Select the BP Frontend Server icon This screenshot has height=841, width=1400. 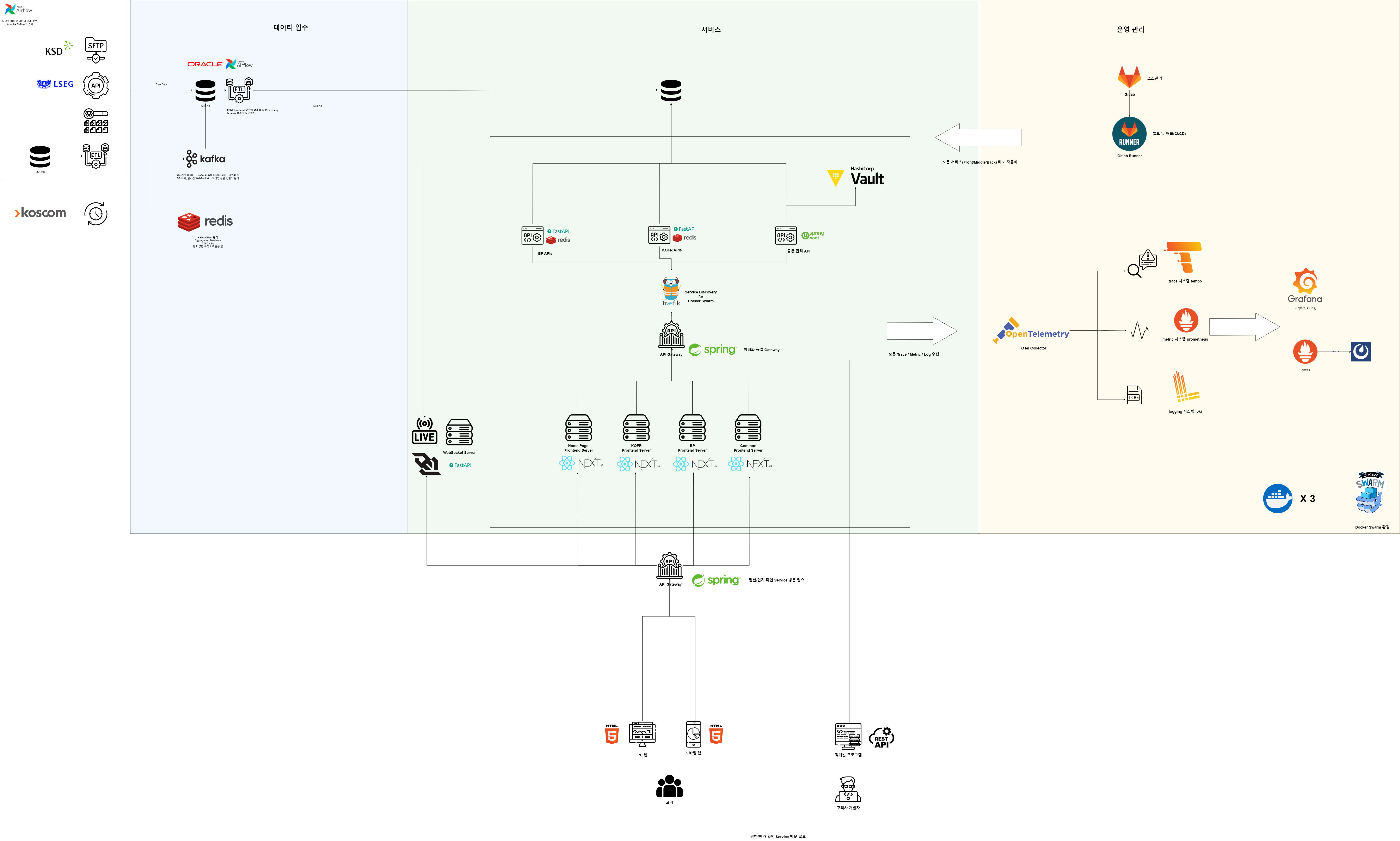[692, 428]
